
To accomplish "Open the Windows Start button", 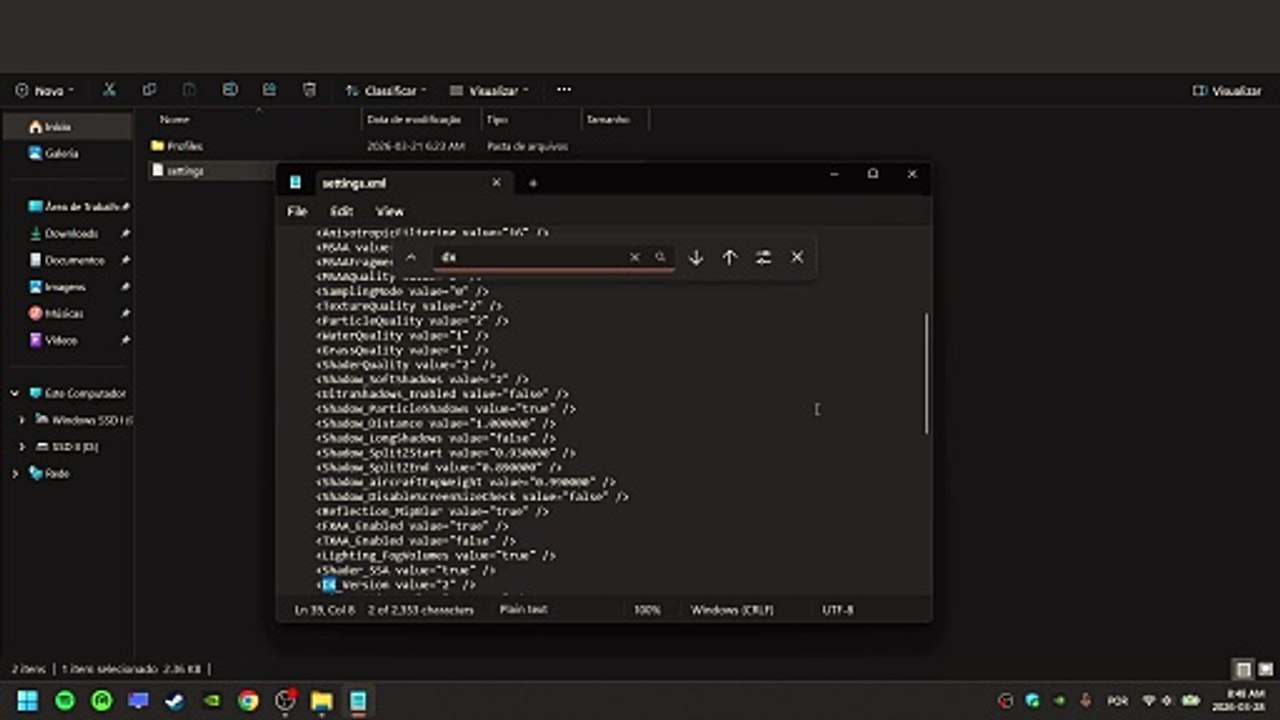I will click(x=28, y=701).
